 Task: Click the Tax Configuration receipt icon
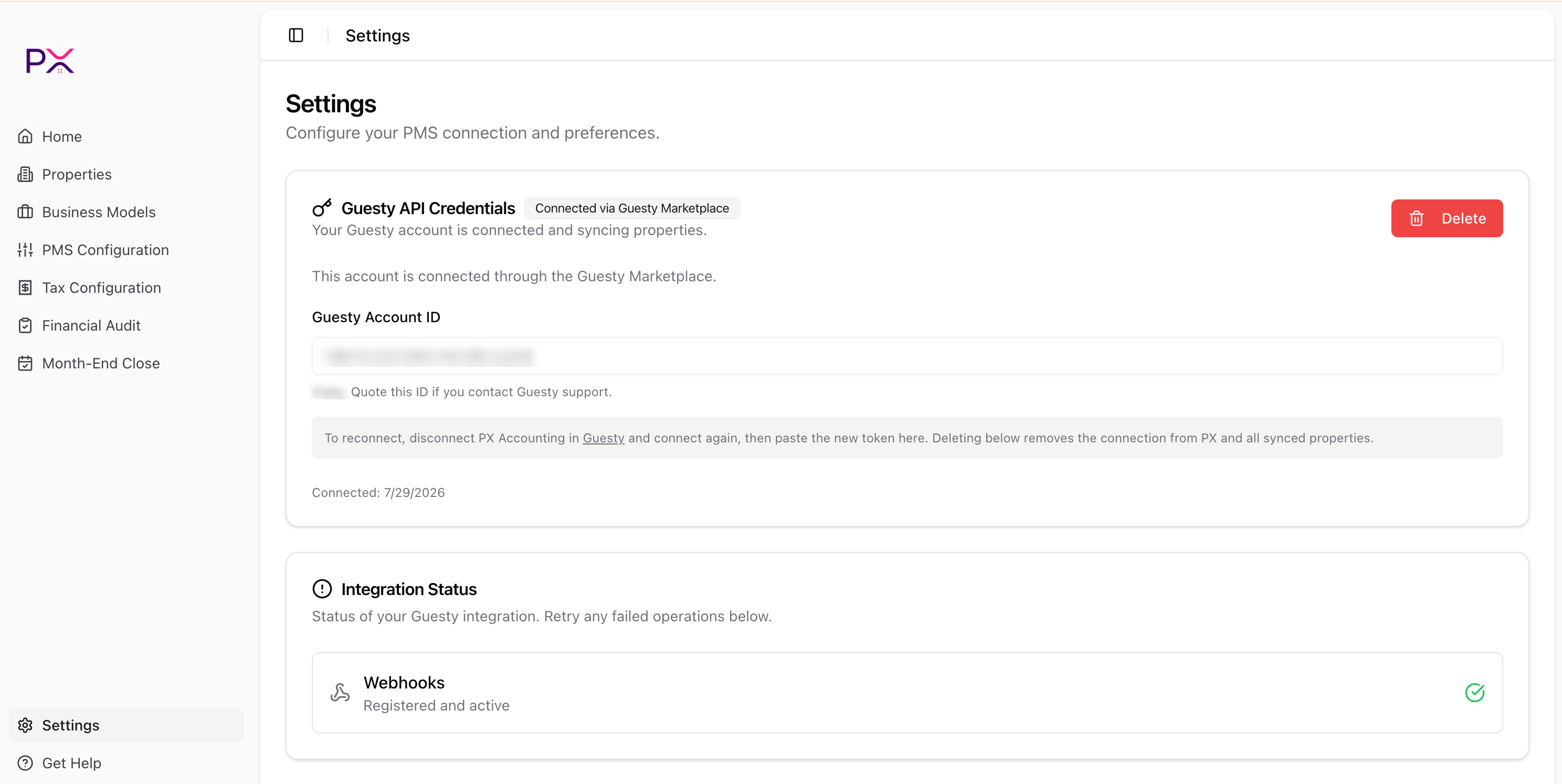(x=25, y=288)
